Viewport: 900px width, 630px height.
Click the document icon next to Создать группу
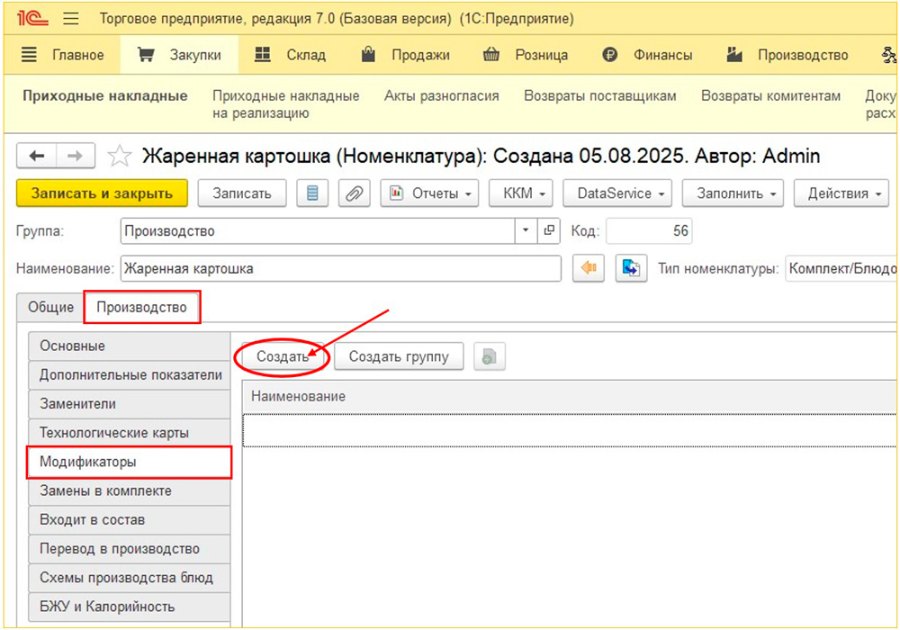(x=489, y=356)
